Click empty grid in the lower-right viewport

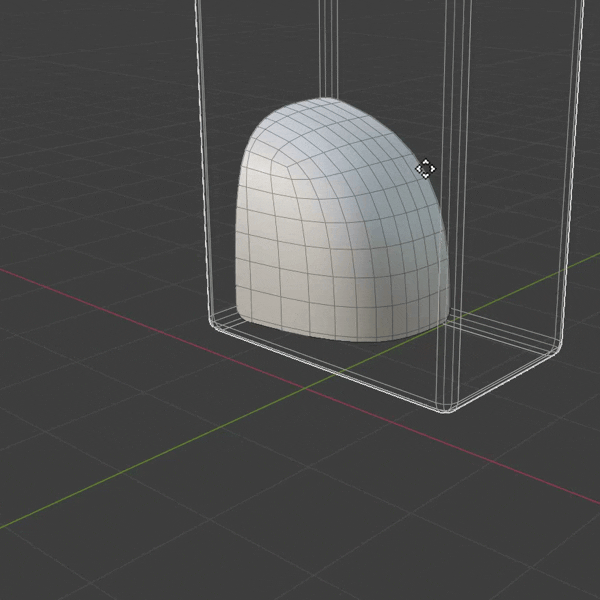tap(500, 540)
